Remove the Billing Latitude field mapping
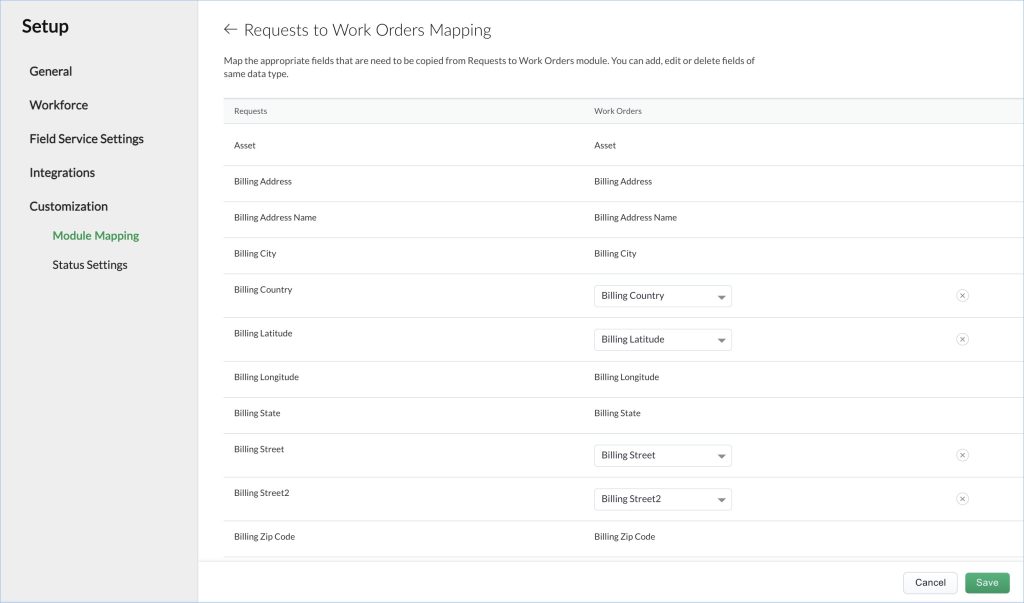The height and width of the screenshot is (603, 1024). [962, 339]
